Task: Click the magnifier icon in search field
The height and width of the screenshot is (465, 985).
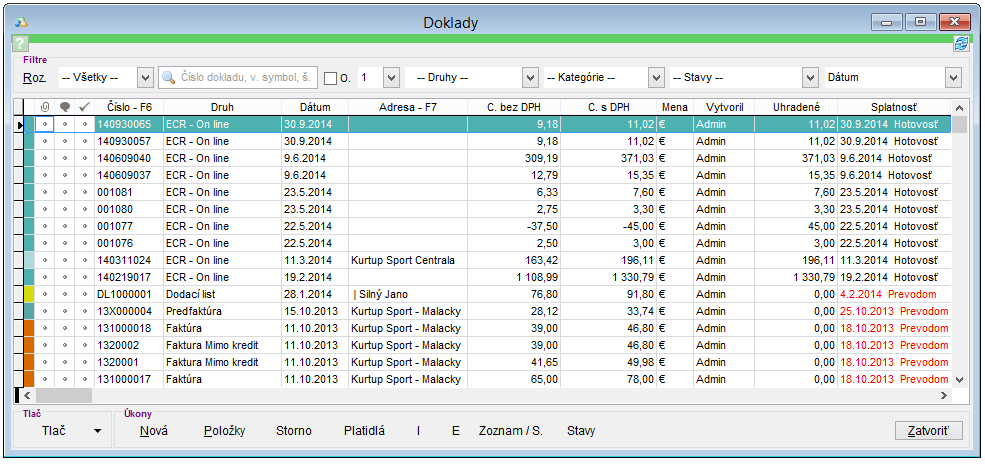Action: (x=170, y=77)
